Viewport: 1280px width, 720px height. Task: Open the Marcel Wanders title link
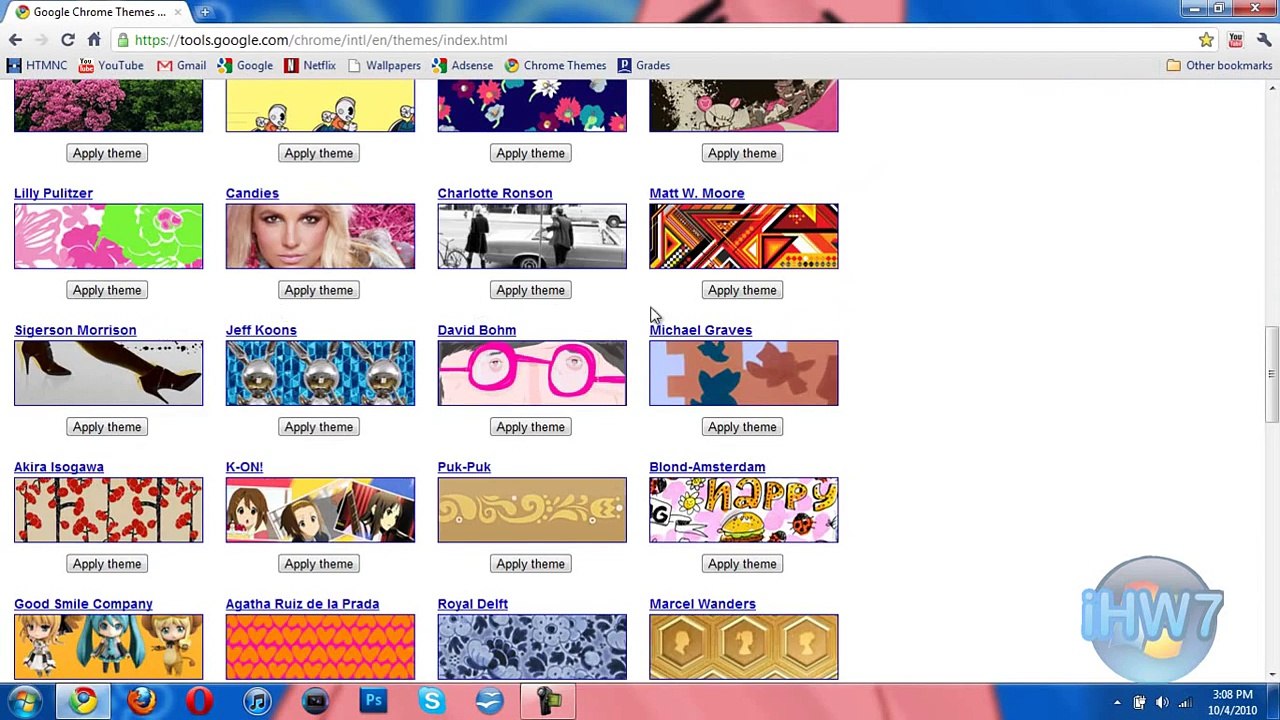pyautogui.click(x=702, y=604)
